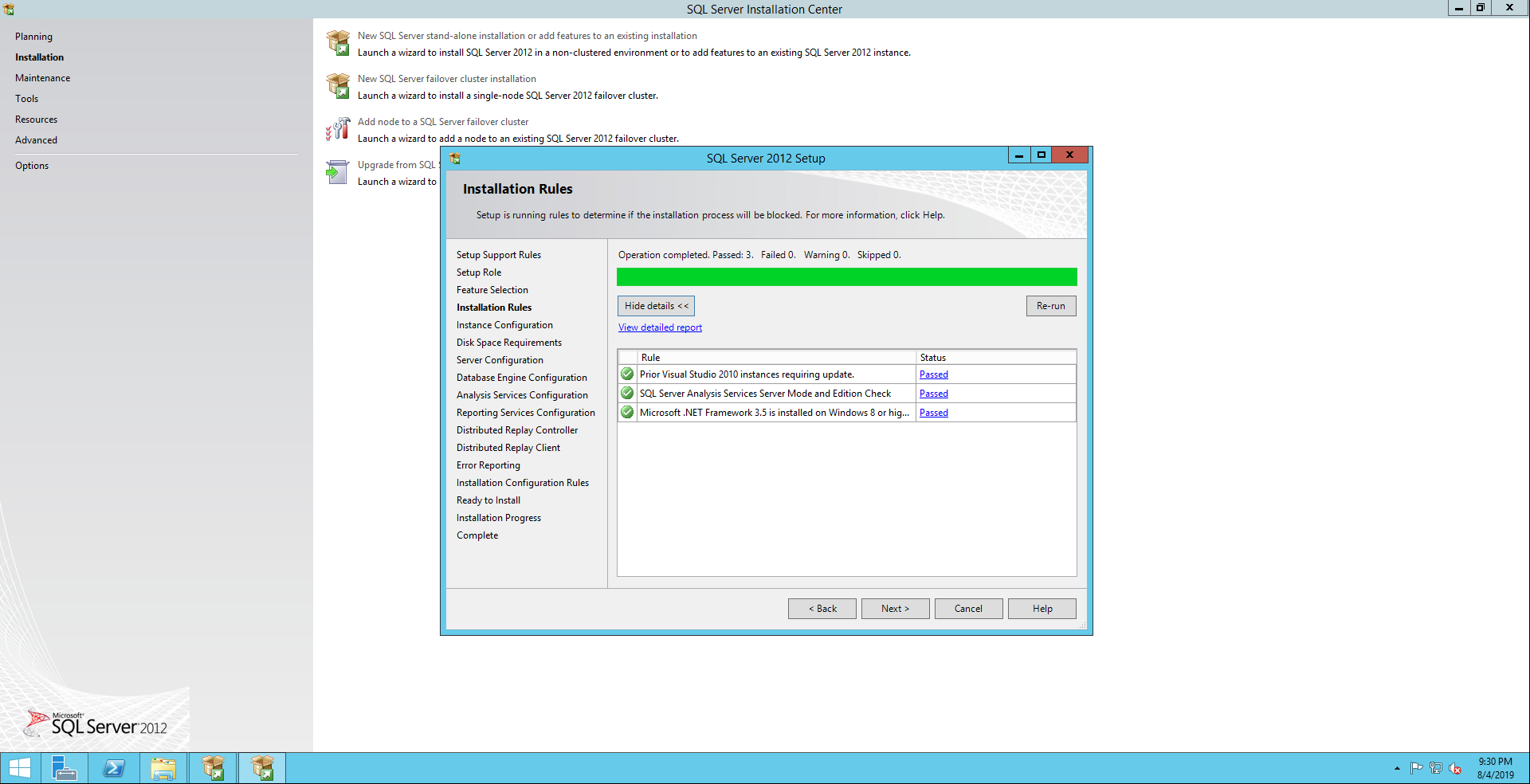Launch Server Manager from the taskbar
This screenshot has height=784, width=1530.
pos(64,768)
